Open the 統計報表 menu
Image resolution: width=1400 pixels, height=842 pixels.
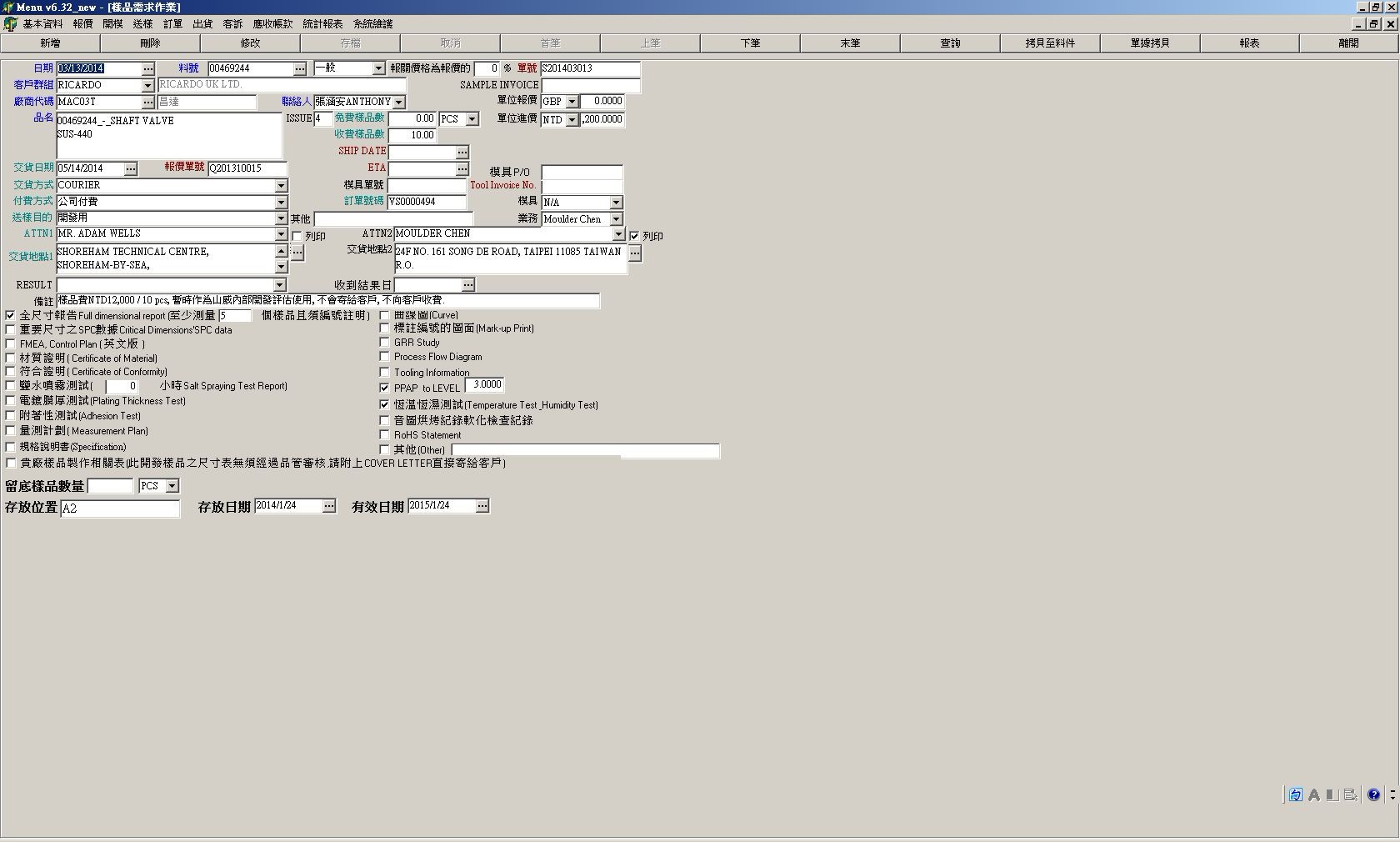[x=322, y=23]
